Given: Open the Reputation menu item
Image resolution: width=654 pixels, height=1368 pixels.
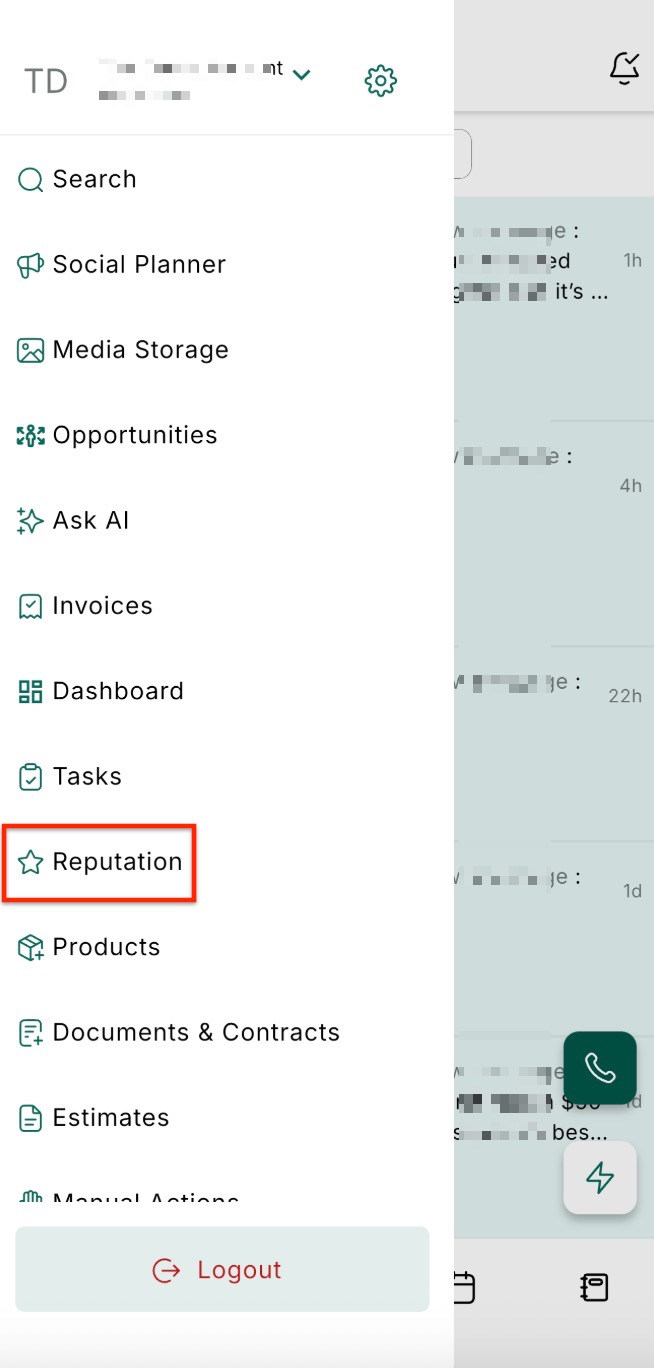Looking at the screenshot, I should pos(117,862).
